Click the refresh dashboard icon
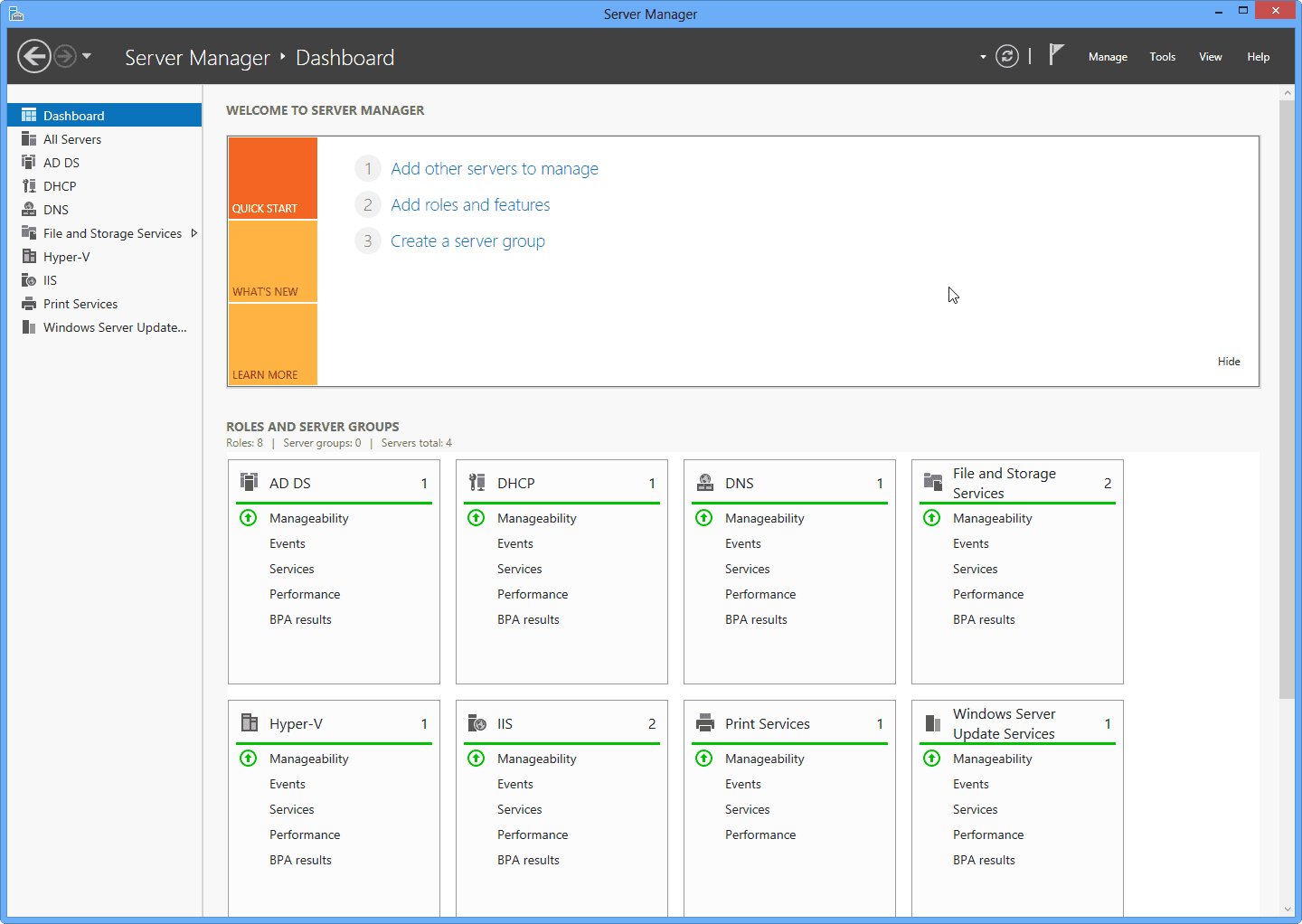The width and height of the screenshot is (1302, 924). coord(1006,56)
